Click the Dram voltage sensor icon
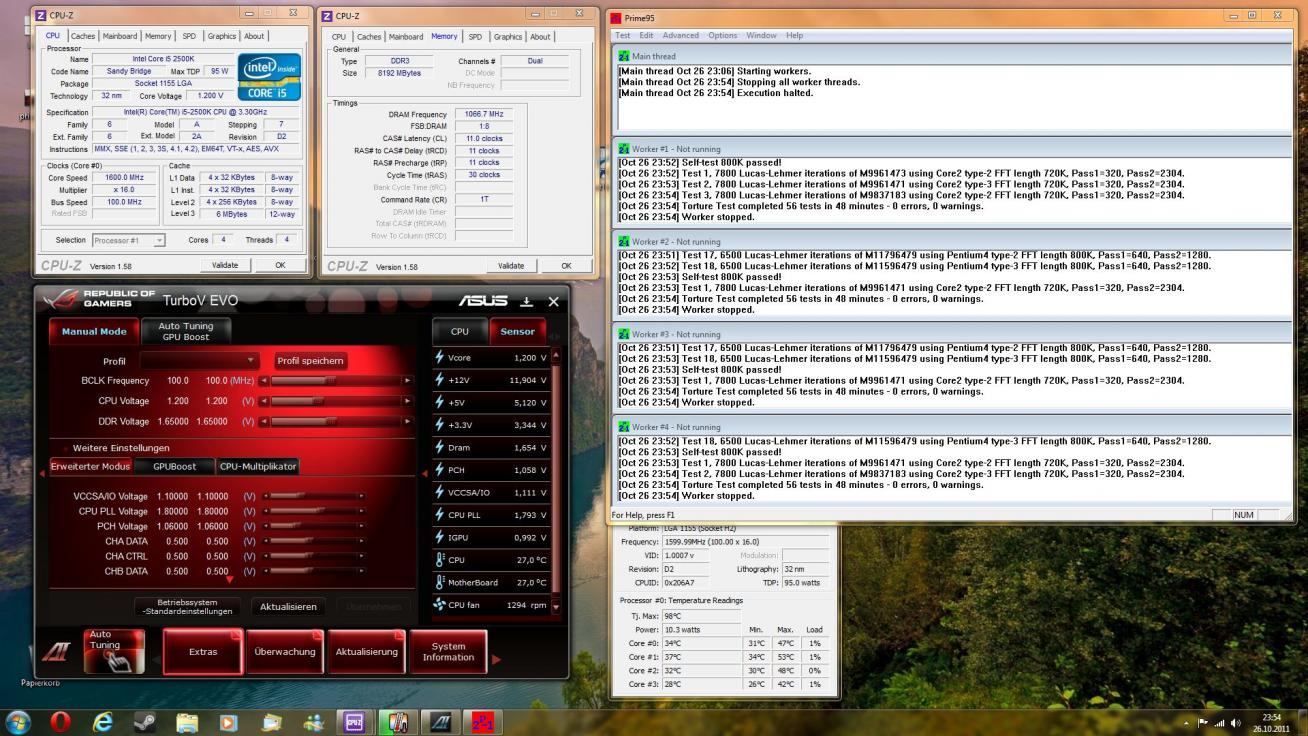 (x=439, y=447)
